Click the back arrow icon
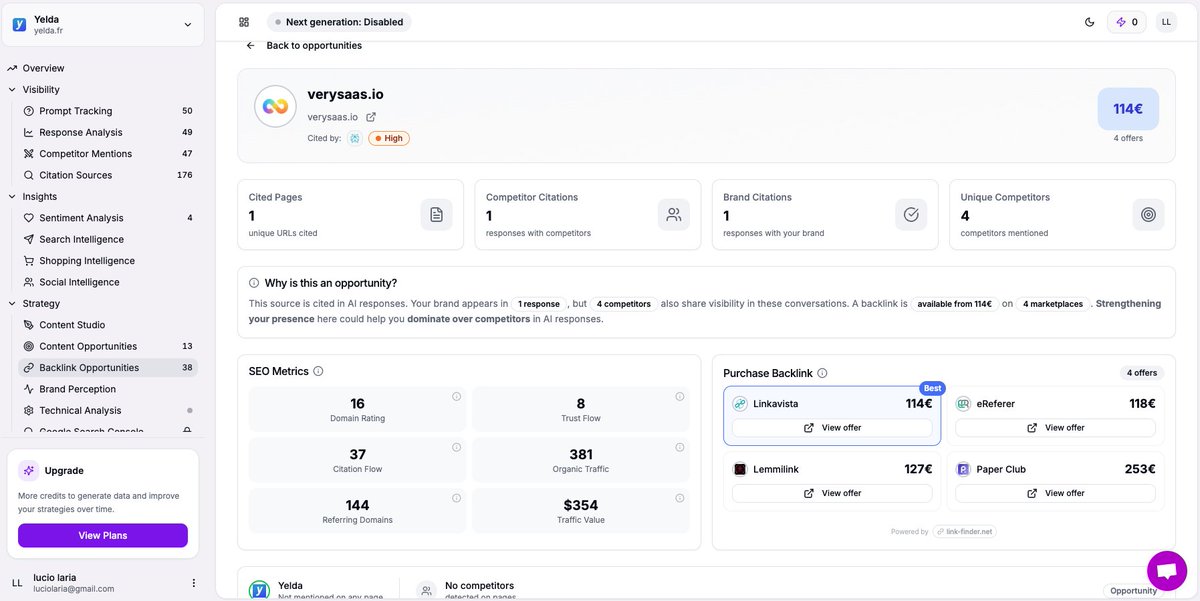This screenshot has height=601, width=1200. [x=250, y=45]
